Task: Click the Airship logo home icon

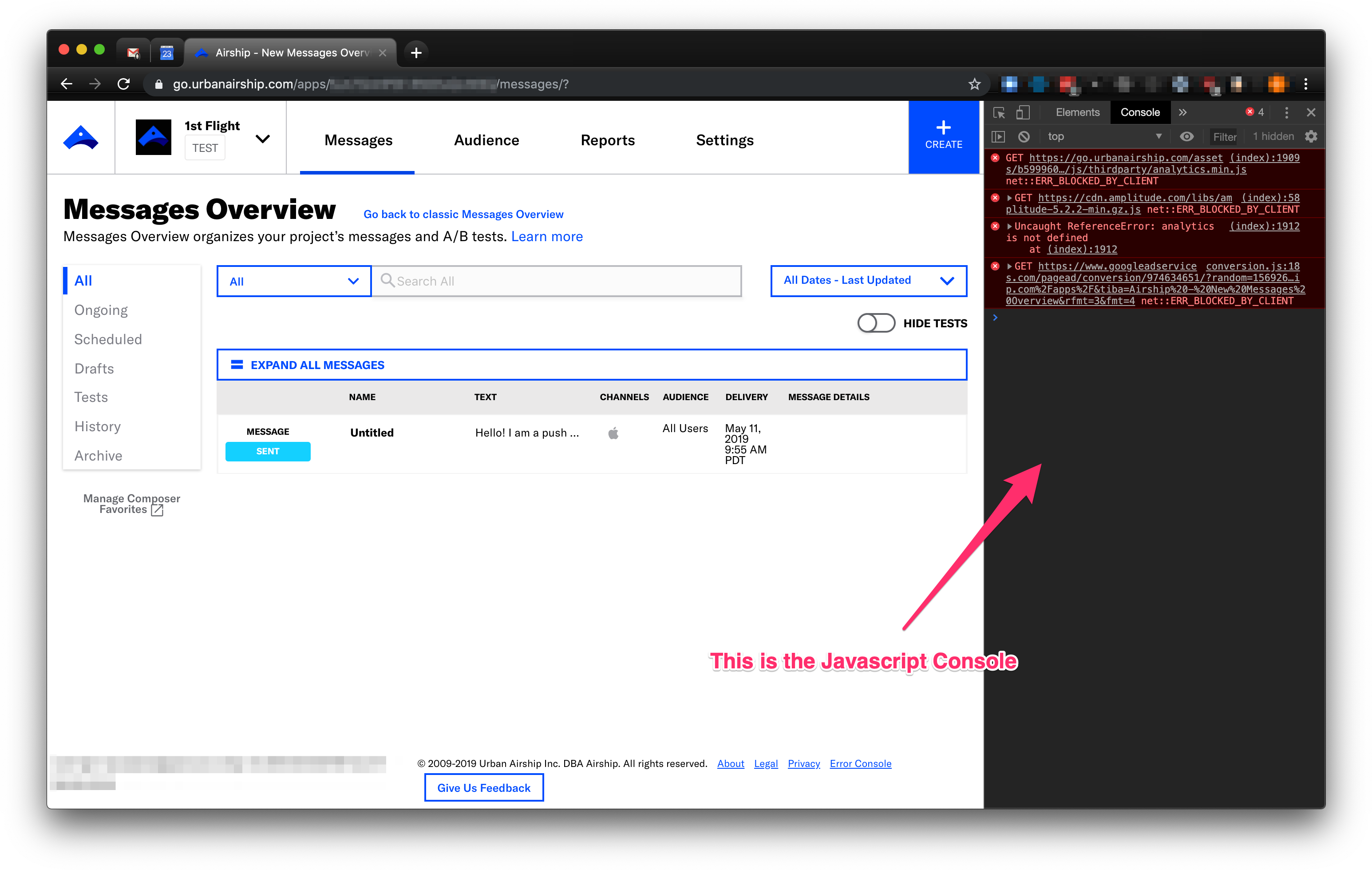Action: click(x=80, y=137)
